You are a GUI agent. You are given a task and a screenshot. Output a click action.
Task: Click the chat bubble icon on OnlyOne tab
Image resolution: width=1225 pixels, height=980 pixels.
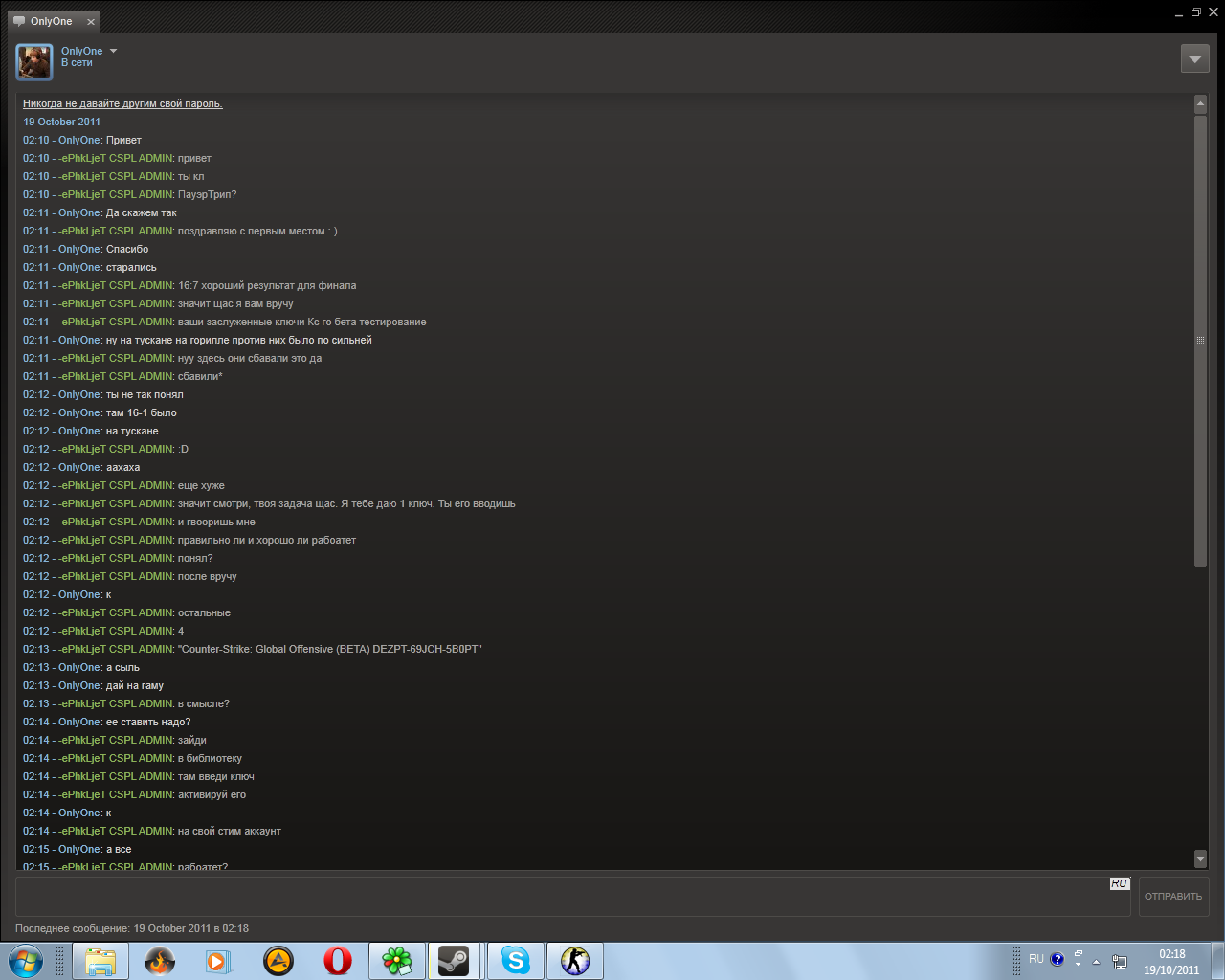[19, 21]
